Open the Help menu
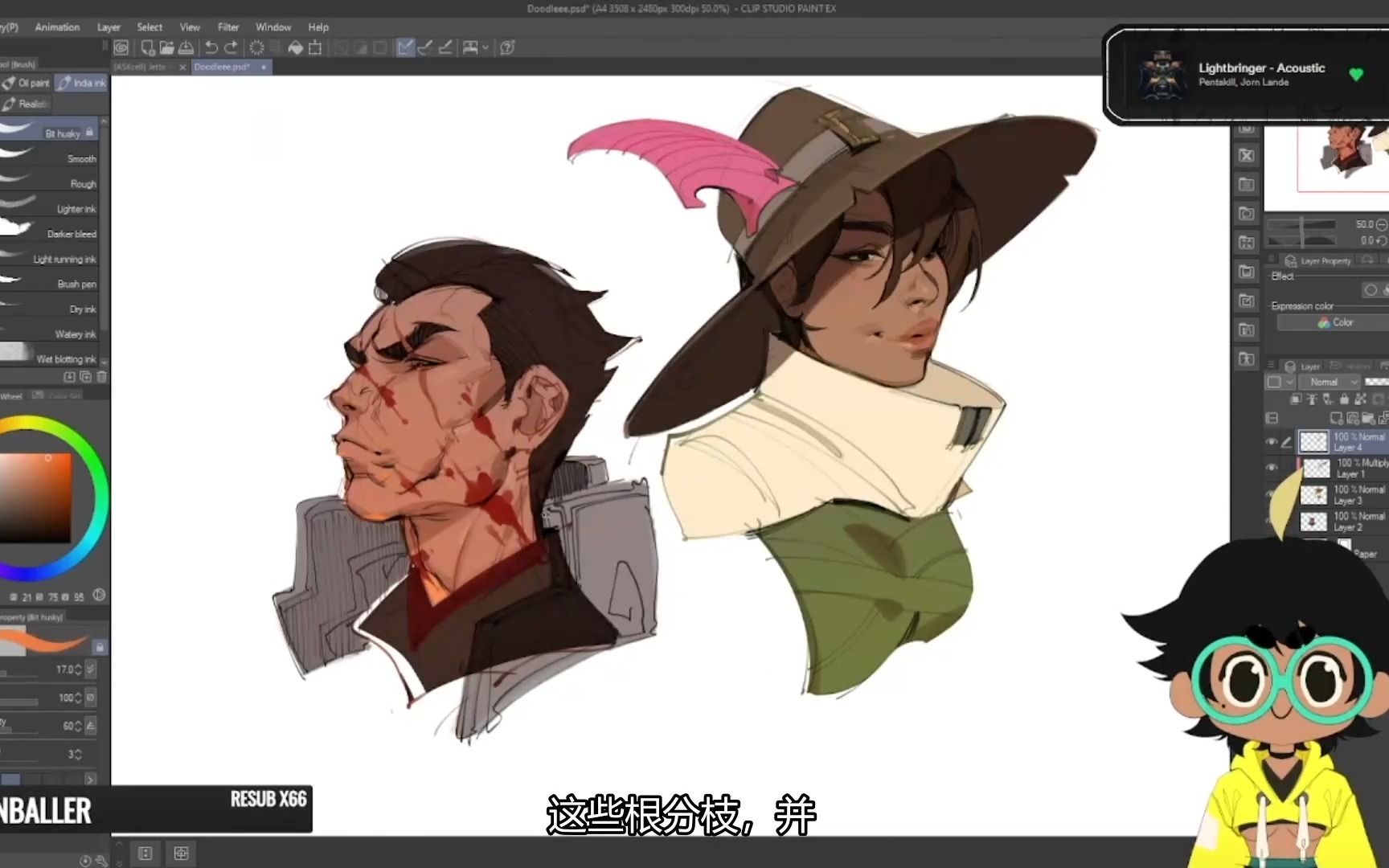Screen dimensions: 1389x868 [x=318, y=27]
